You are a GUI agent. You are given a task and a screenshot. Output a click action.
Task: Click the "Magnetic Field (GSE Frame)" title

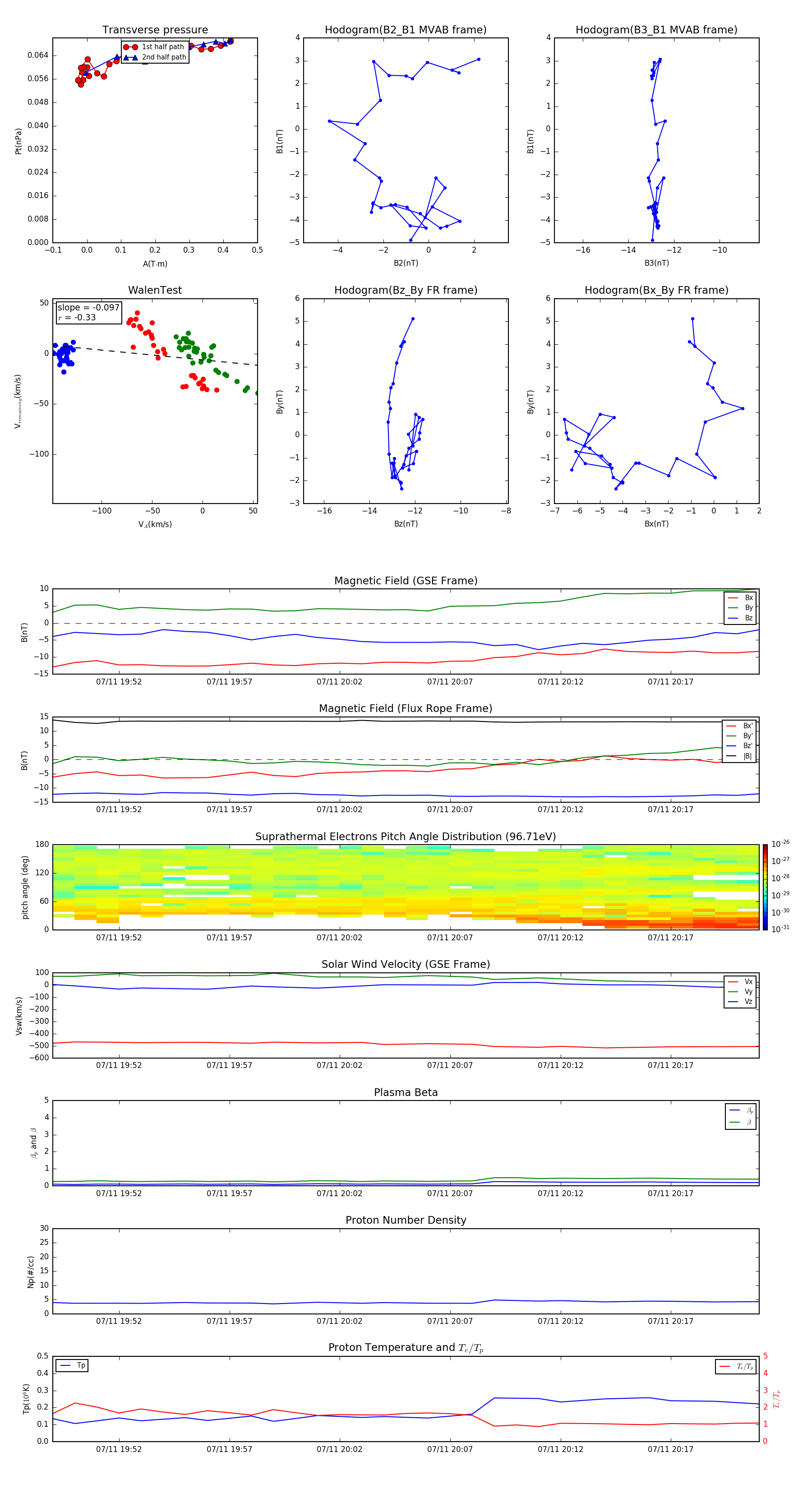coord(406,581)
